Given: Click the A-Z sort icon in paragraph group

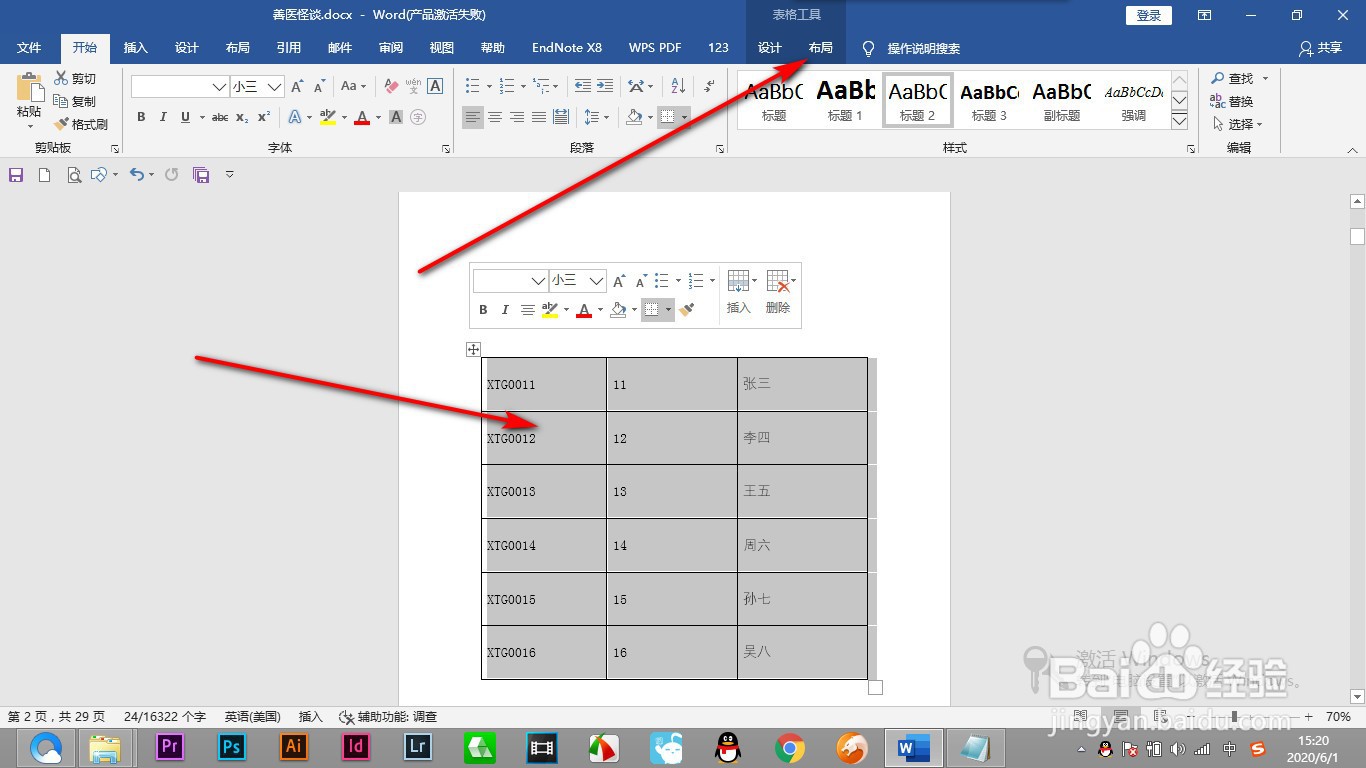Looking at the screenshot, I should coord(677,87).
